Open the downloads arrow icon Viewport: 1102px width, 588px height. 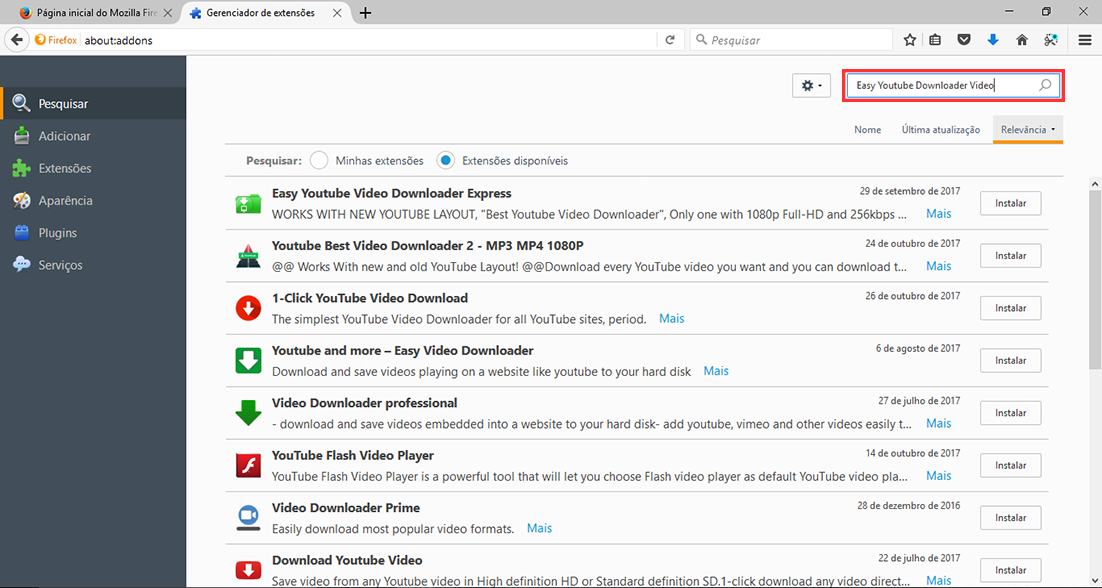tap(993, 40)
